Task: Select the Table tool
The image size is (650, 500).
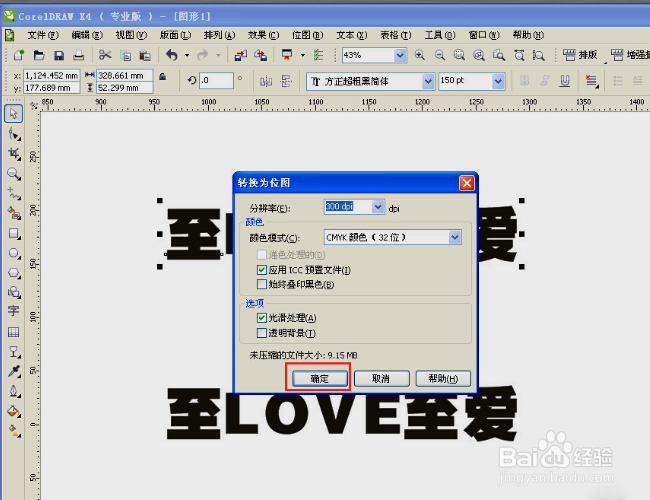Action: 13,332
